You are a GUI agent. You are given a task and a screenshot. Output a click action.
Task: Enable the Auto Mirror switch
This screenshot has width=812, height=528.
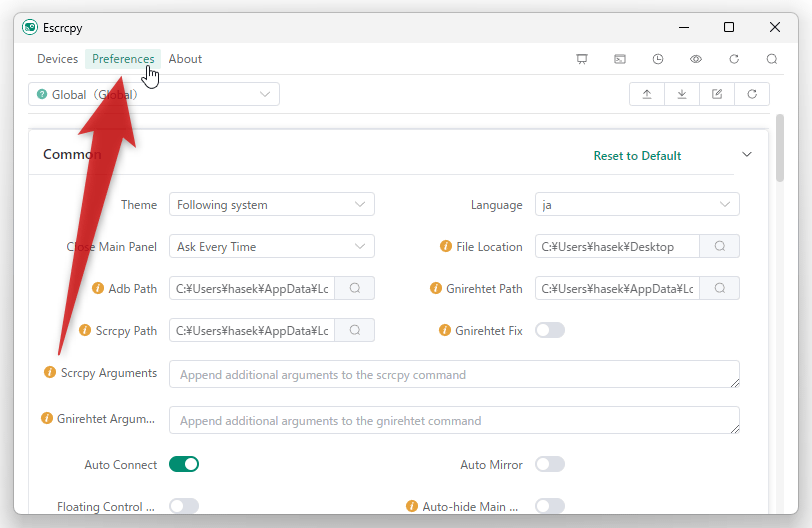tap(550, 464)
